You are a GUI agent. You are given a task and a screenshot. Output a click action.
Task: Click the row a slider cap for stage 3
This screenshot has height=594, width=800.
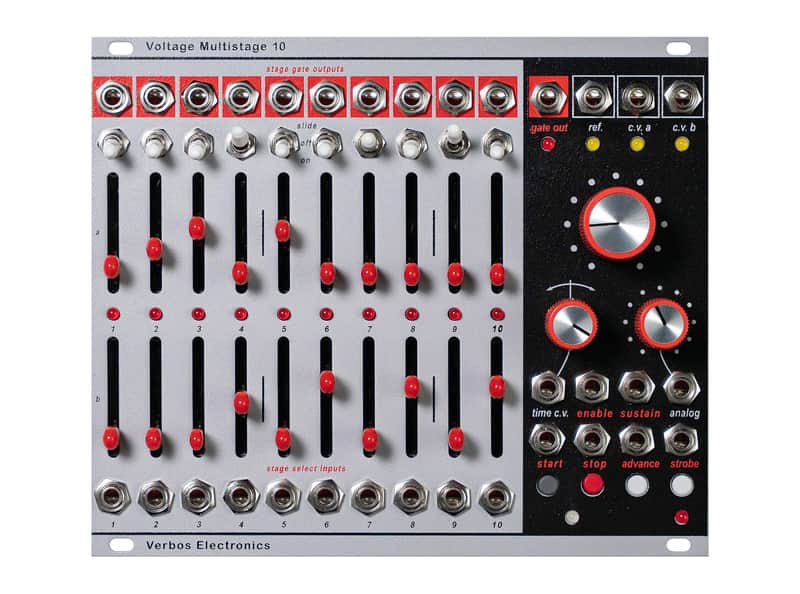(197, 228)
